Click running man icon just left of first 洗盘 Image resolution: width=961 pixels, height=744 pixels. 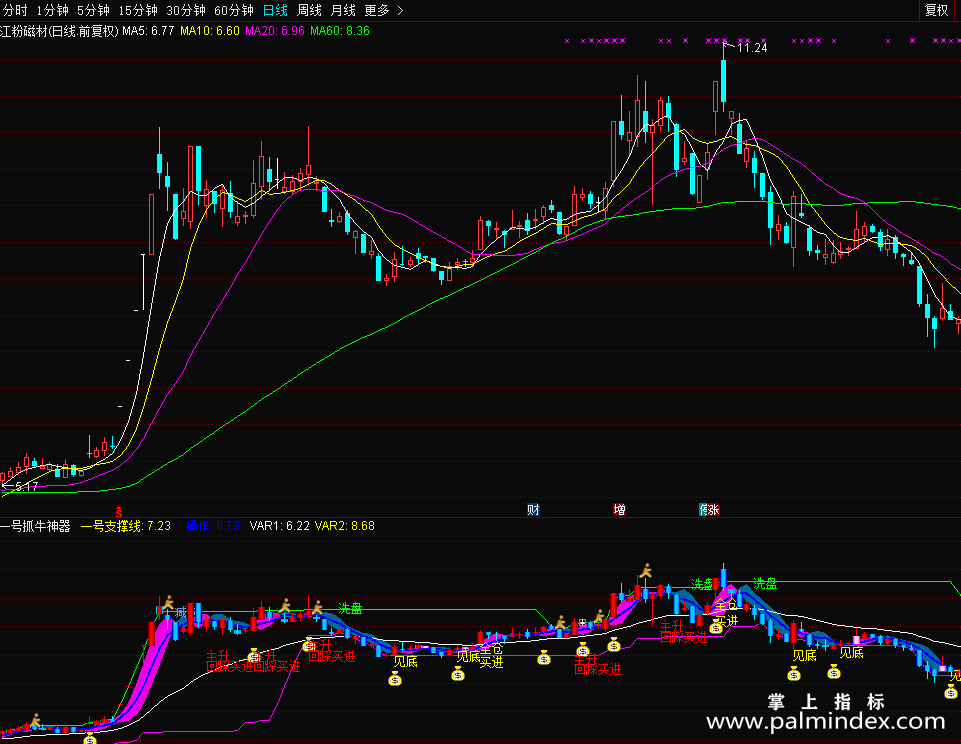pos(317,607)
